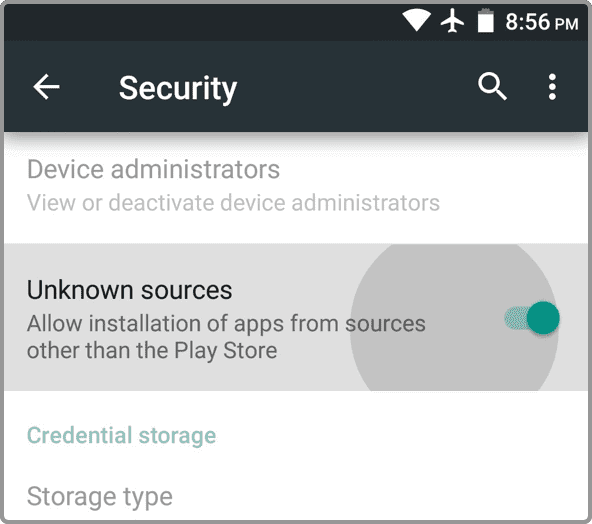The image size is (592, 524).
Task: Tap the 8:56 PM clock
Action: coord(542,22)
